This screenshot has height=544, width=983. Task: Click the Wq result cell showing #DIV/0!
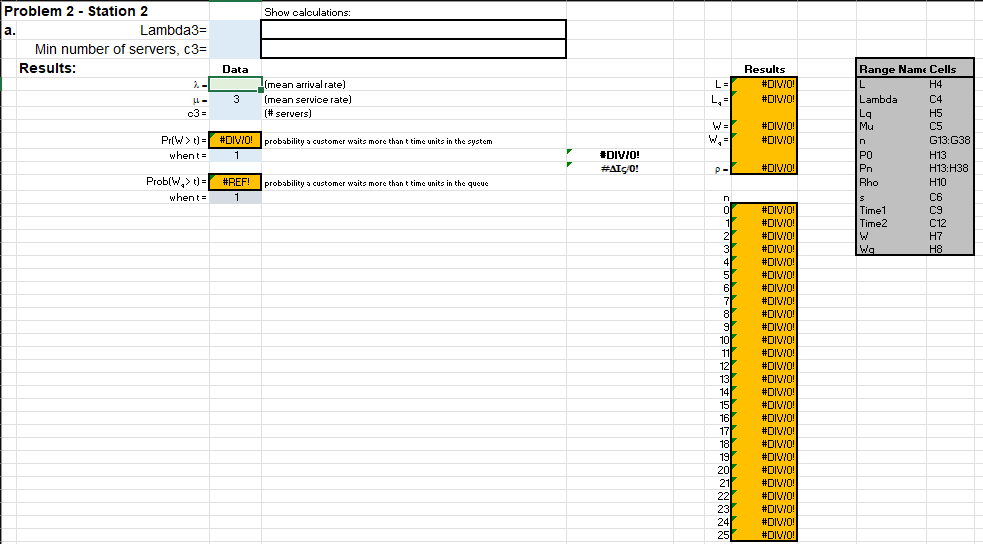764,140
